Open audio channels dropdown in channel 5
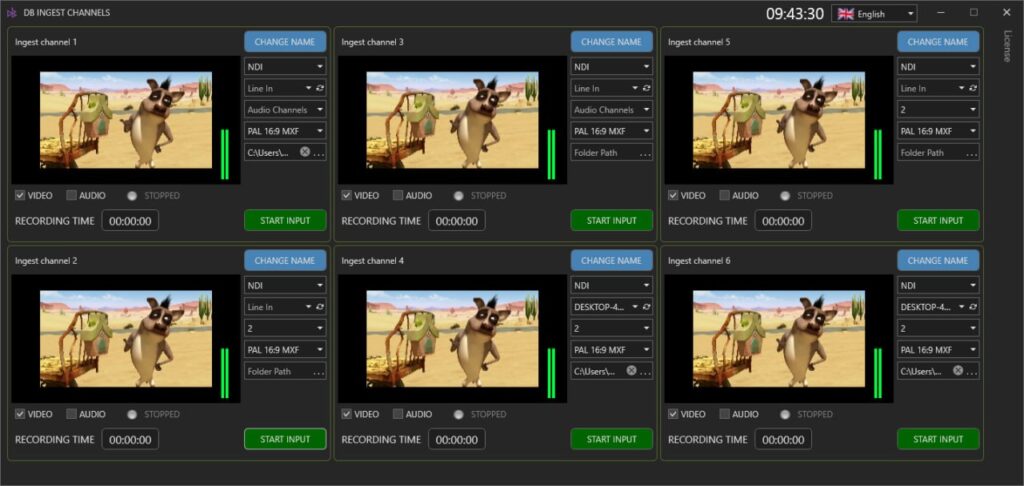Screen dimensions: 1024x486 (938, 110)
